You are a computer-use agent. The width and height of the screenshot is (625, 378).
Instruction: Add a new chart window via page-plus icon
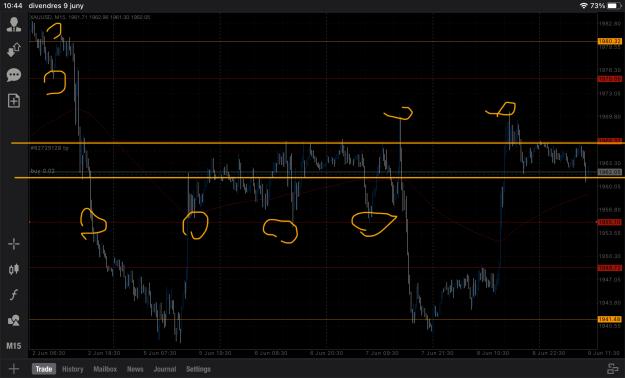click(x=14, y=100)
